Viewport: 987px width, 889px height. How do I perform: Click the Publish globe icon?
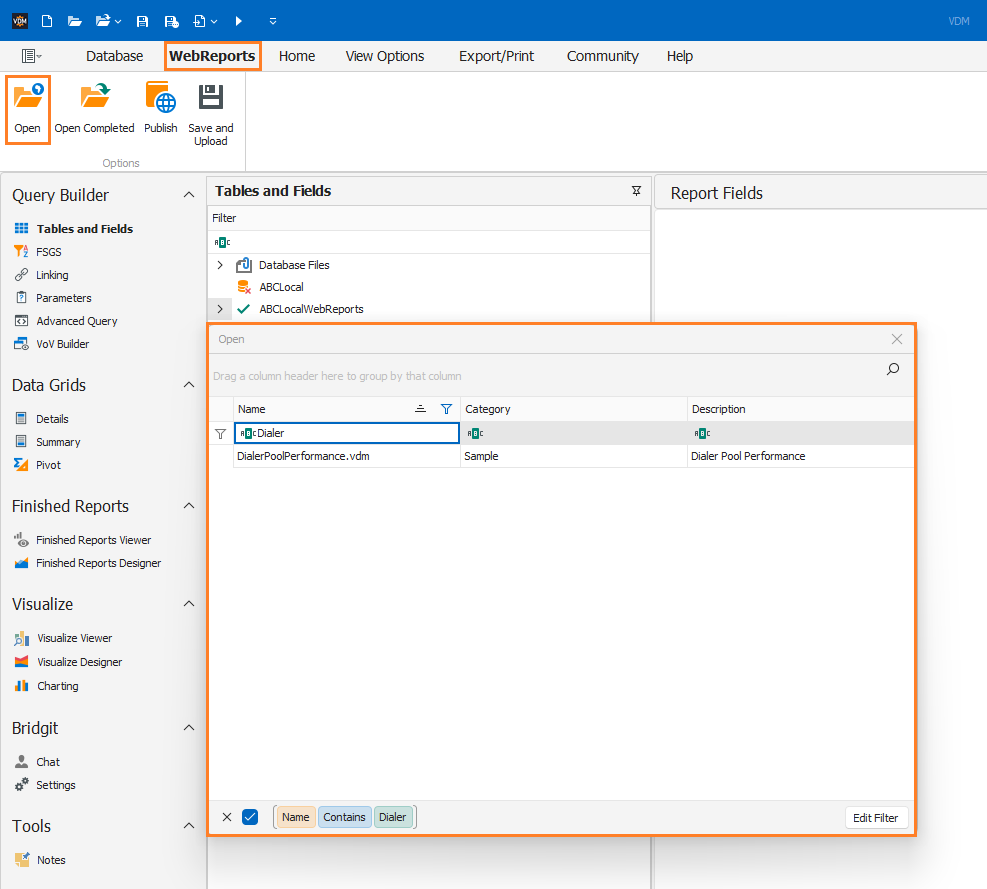161,98
